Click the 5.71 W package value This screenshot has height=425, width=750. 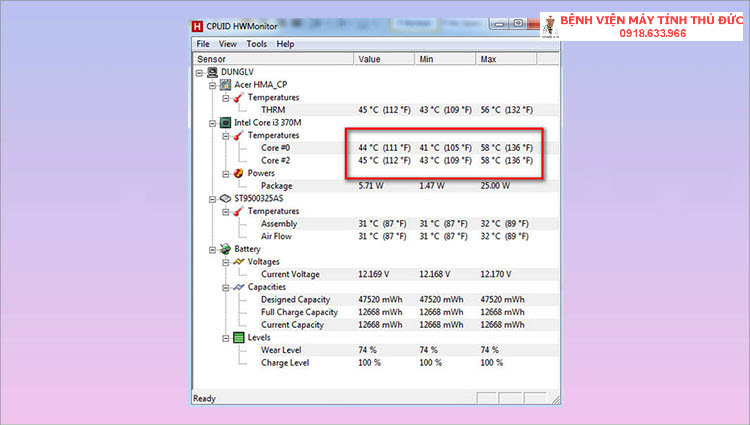371,186
